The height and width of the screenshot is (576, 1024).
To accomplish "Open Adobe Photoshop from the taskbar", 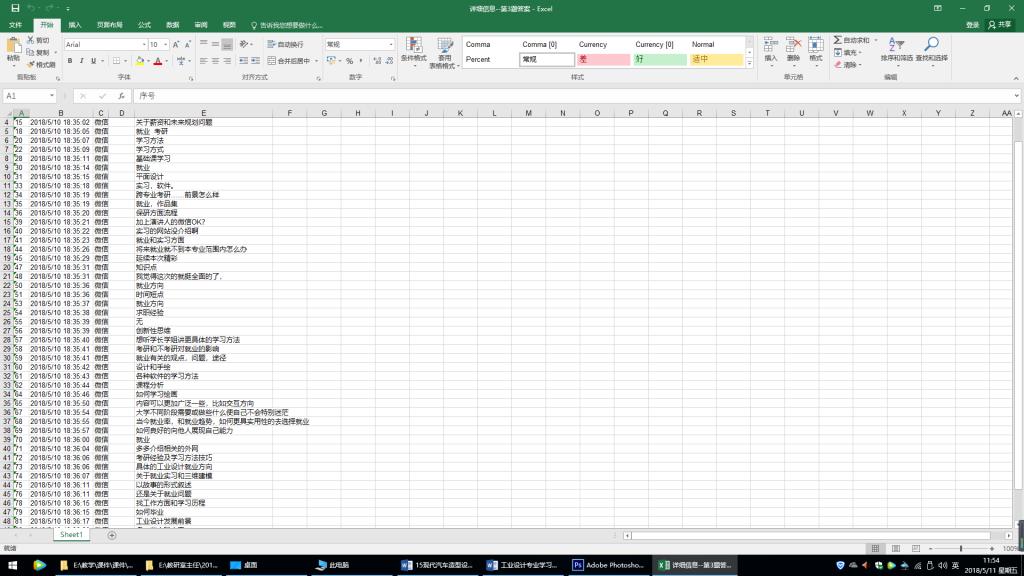I will pos(608,565).
